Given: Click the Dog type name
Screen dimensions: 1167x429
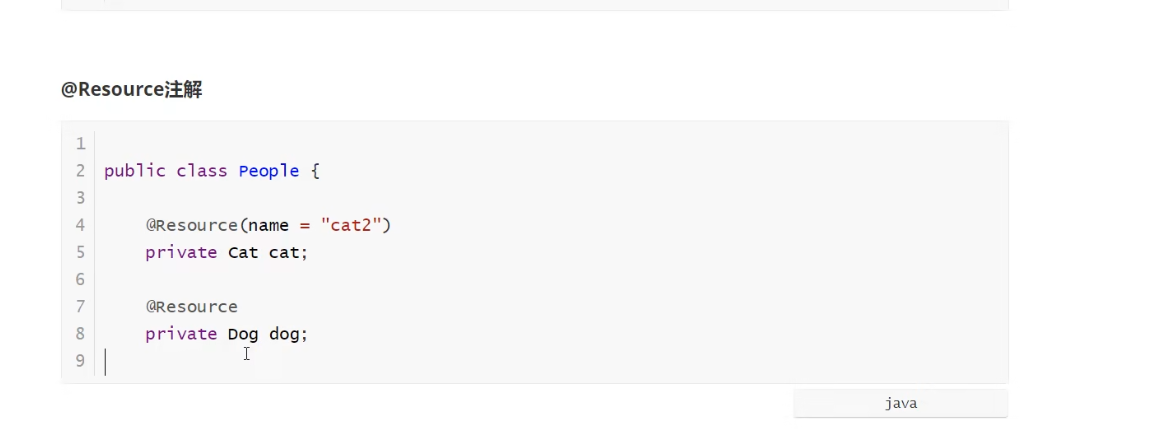Looking at the screenshot, I should (x=243, y=333).
